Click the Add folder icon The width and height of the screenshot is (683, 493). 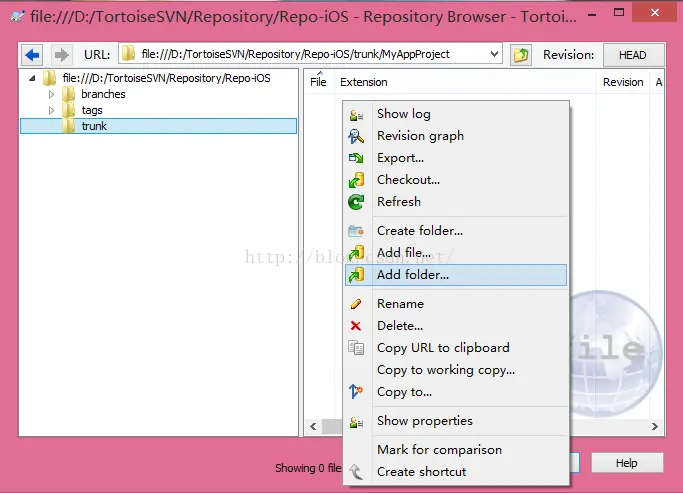[356, 275]
